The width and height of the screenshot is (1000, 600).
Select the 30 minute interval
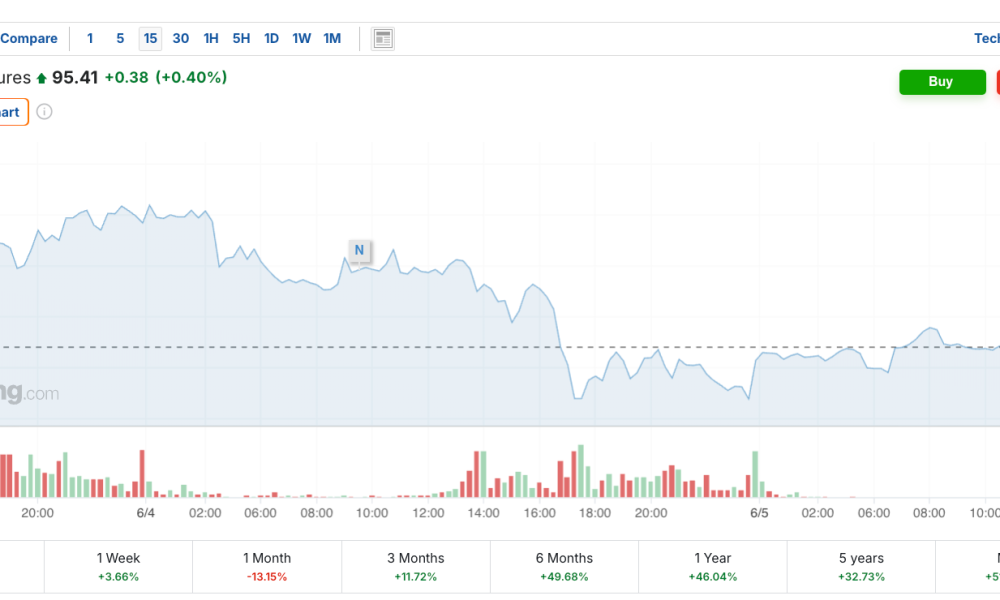pyautogui.click(x=180, y=38)
